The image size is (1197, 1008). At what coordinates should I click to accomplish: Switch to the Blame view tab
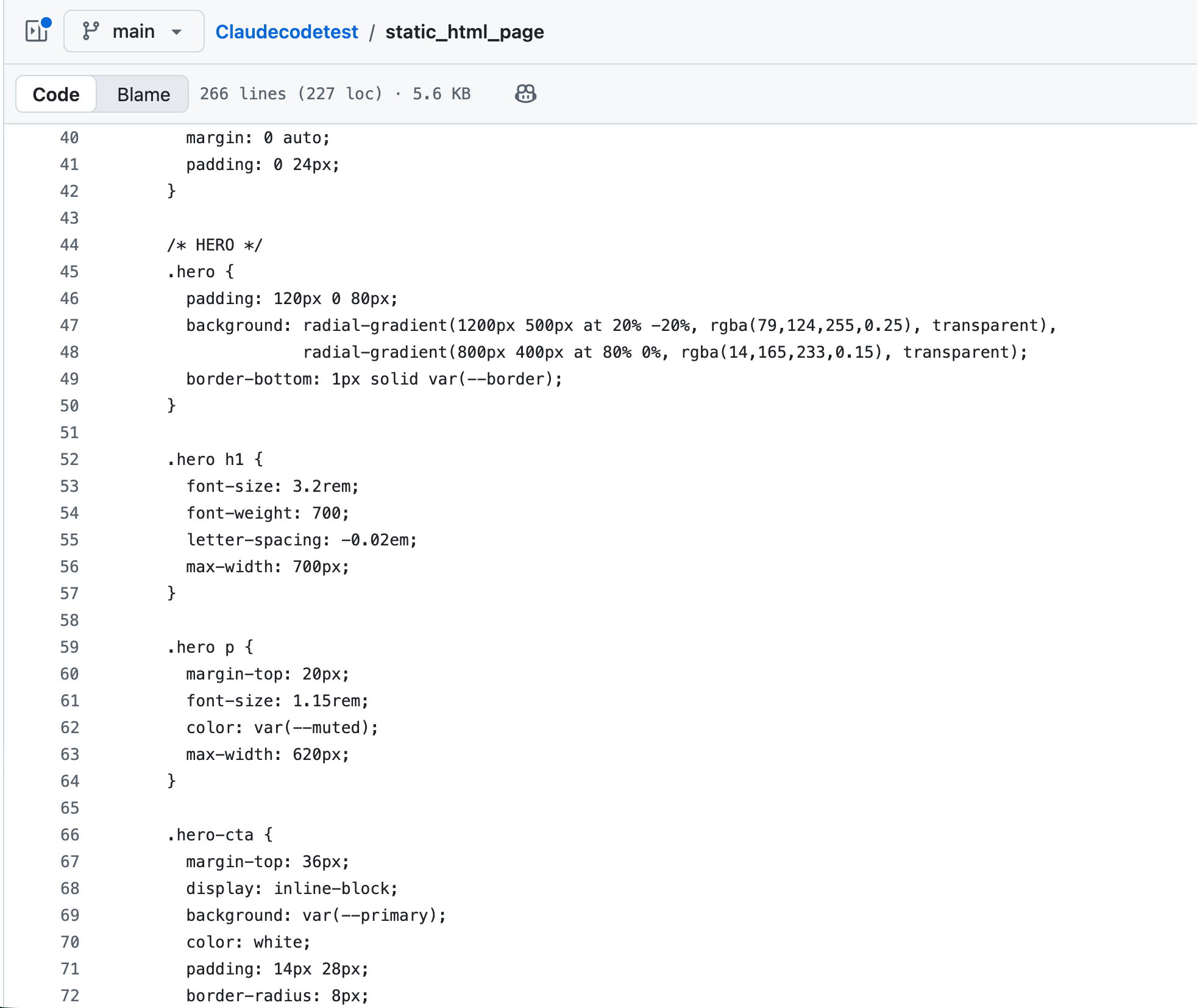(x=143, y=94)
